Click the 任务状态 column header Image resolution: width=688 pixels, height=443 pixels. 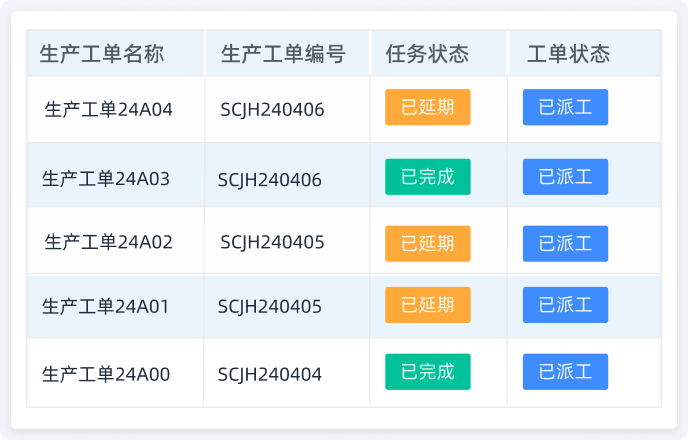pyautogui.click(x=427, y=54)
